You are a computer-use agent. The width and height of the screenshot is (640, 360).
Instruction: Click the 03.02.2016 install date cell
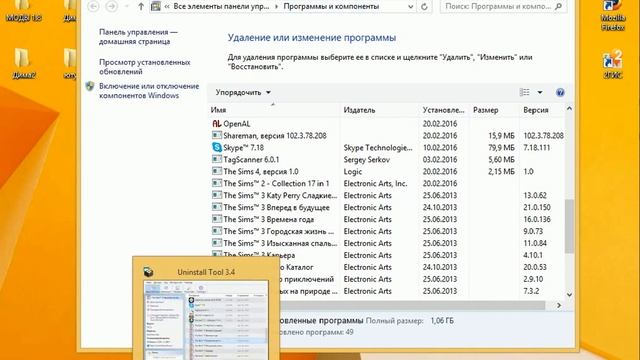coord(440,160)
